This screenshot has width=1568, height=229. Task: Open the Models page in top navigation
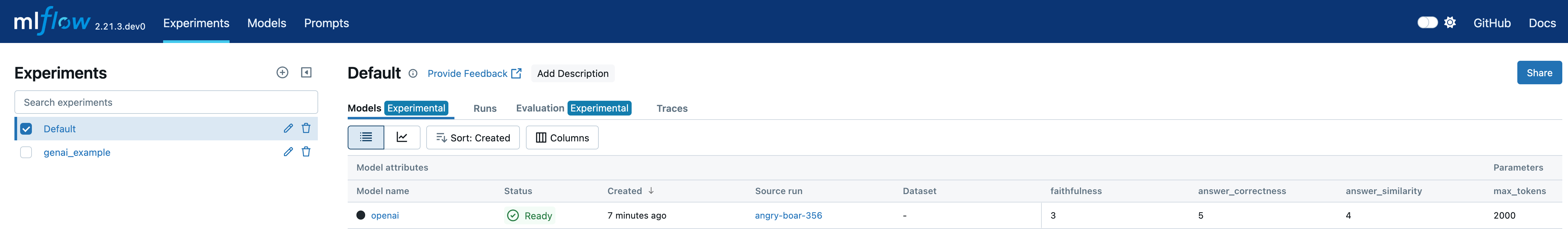click(266, 23)
